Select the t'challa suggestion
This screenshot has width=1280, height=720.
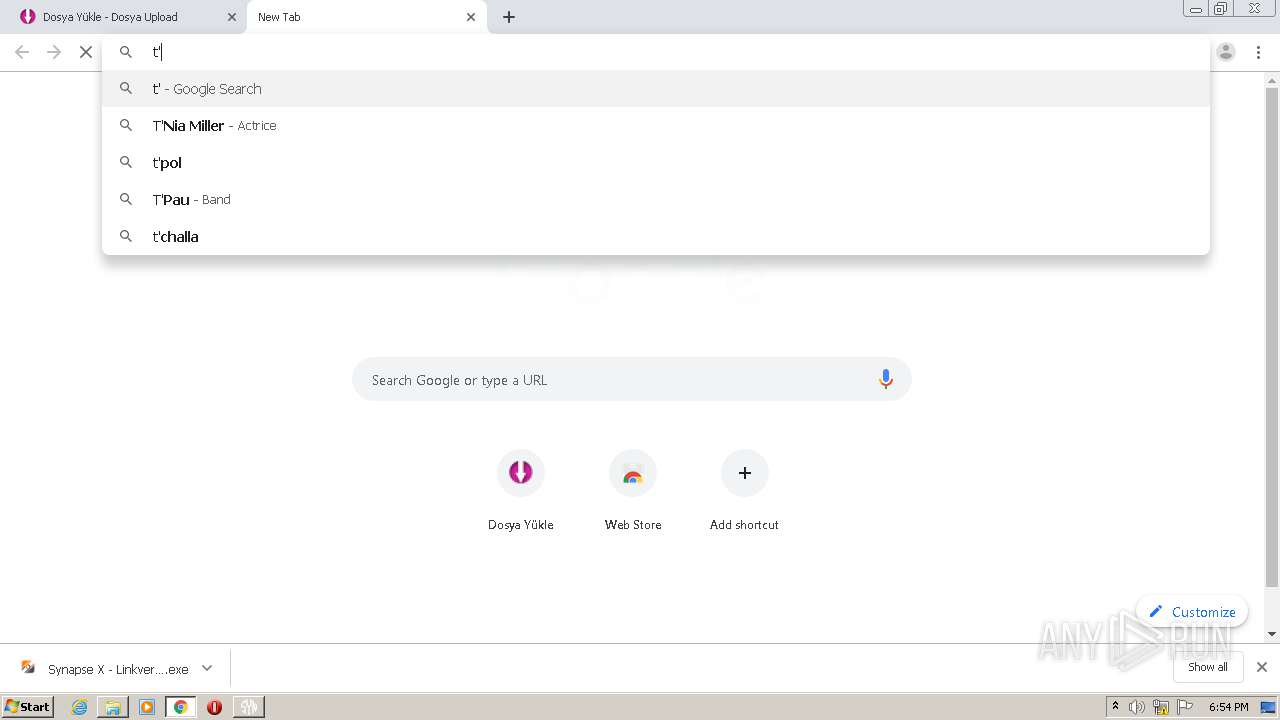point(656,236)
